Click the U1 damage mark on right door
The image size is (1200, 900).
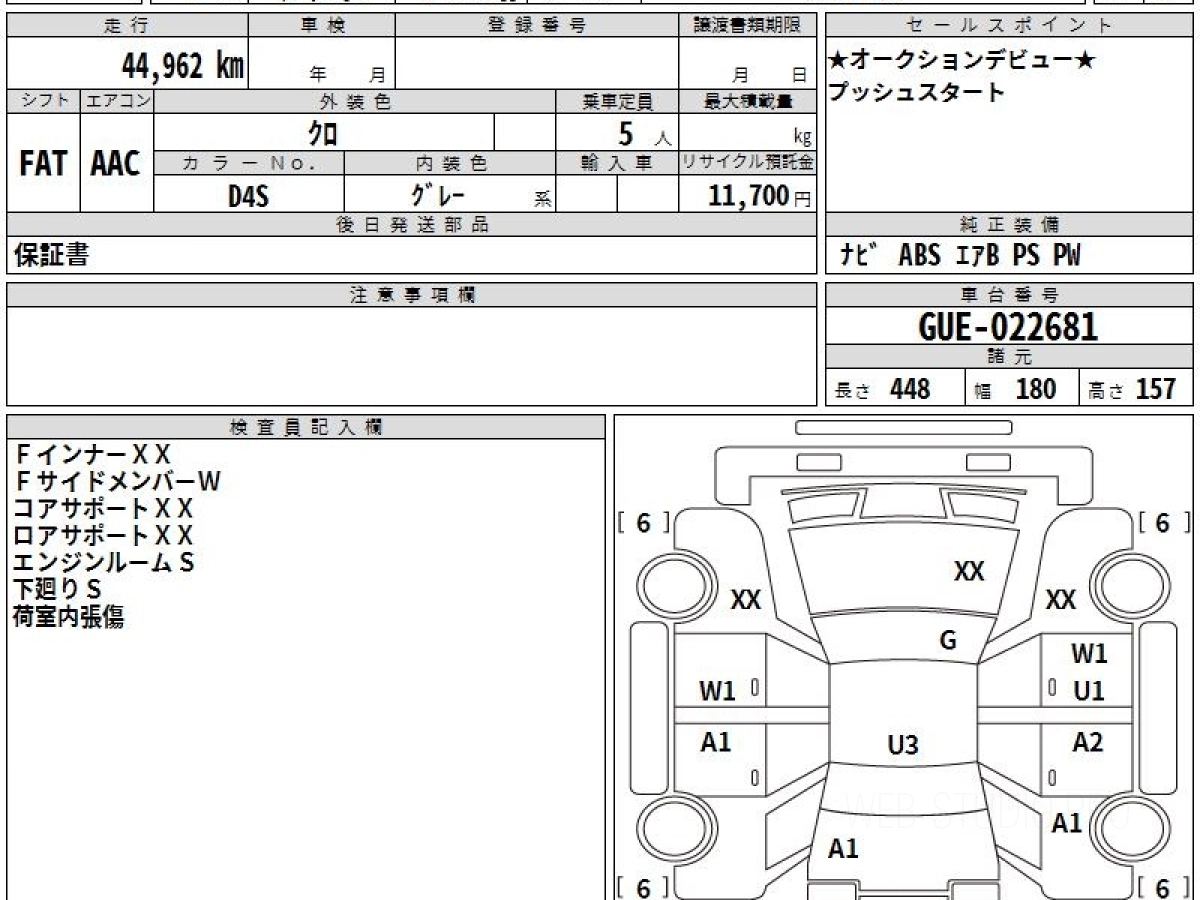1089,691
